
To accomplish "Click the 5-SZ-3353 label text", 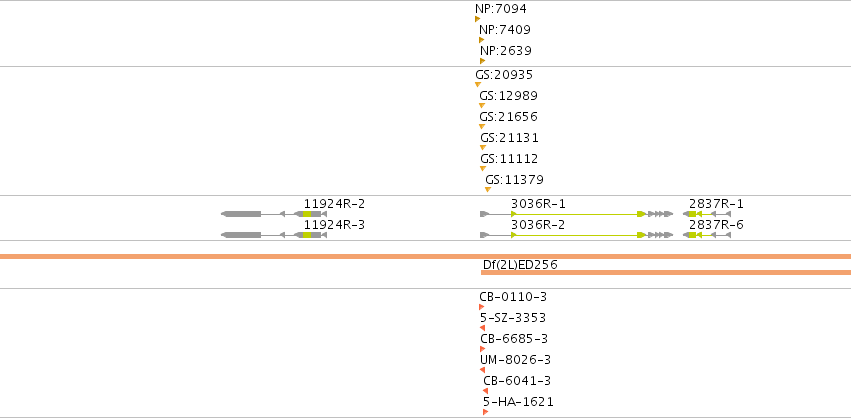I will 513,318.
